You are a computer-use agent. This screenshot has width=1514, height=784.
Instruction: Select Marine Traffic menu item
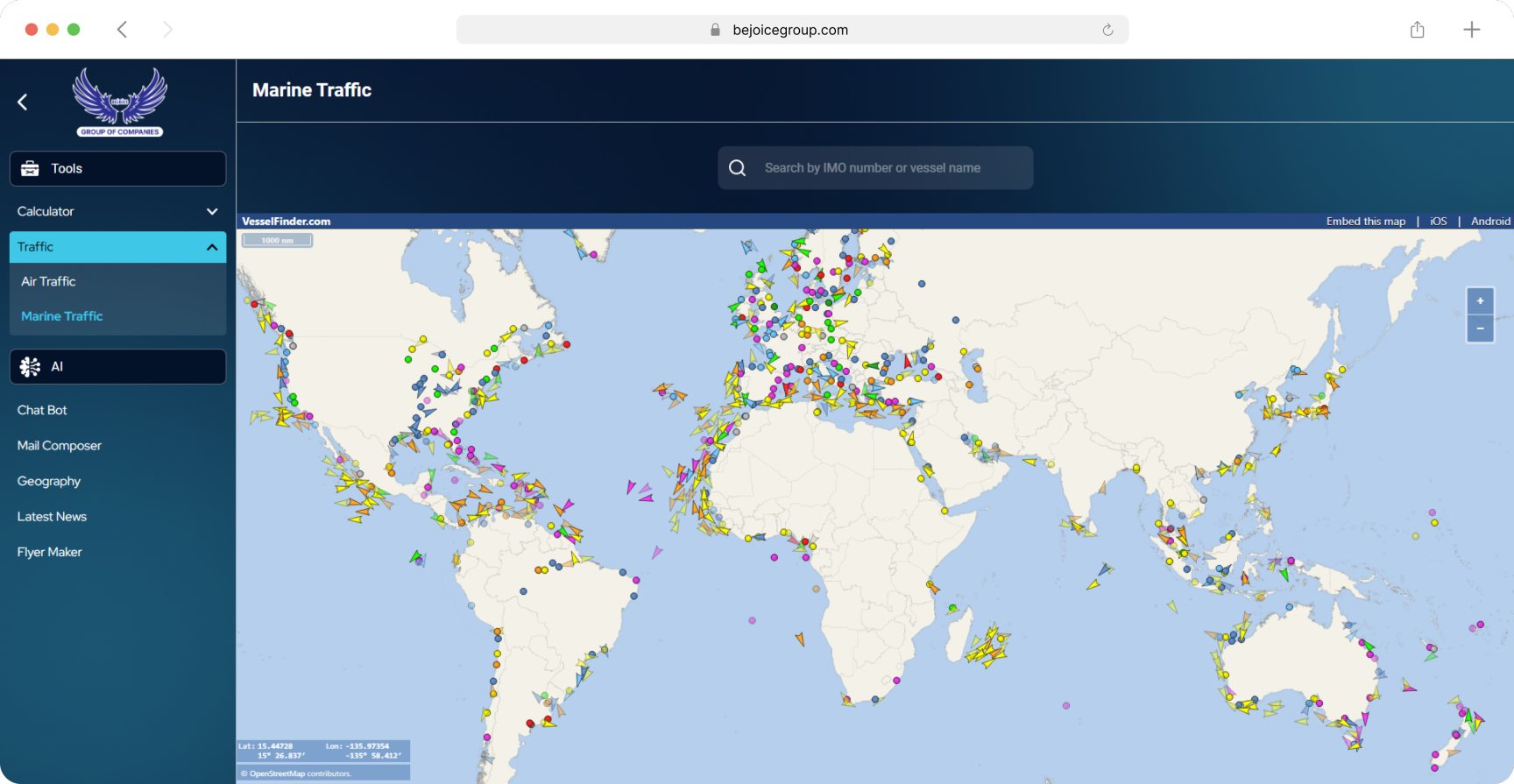coord(62,316)
